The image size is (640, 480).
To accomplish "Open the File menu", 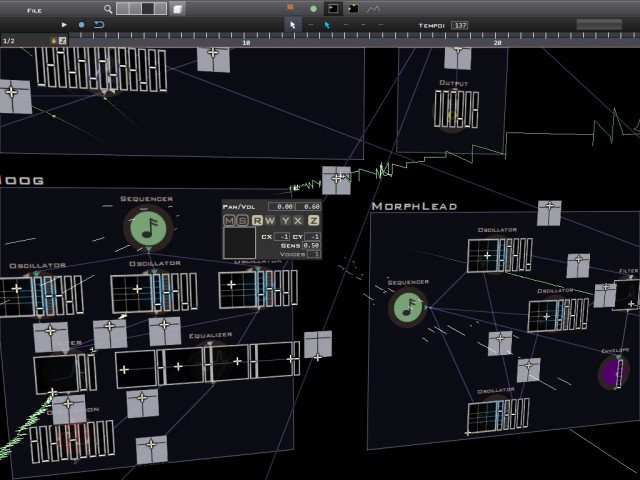I will point(34,9).
